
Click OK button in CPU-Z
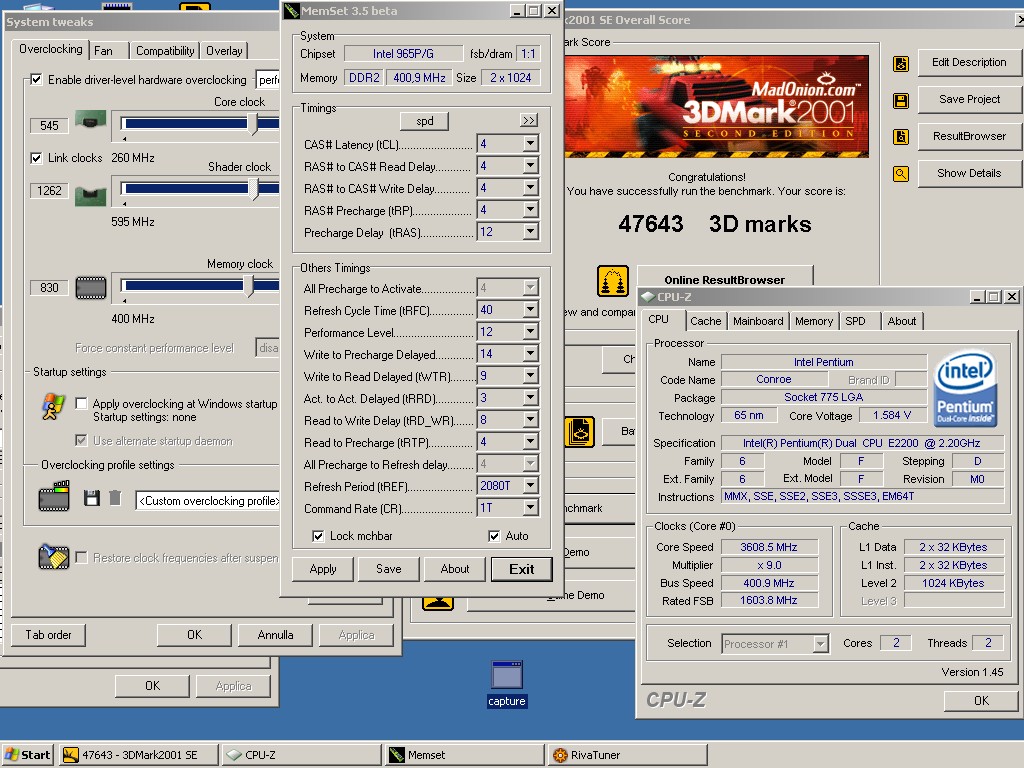coord(981,701)
